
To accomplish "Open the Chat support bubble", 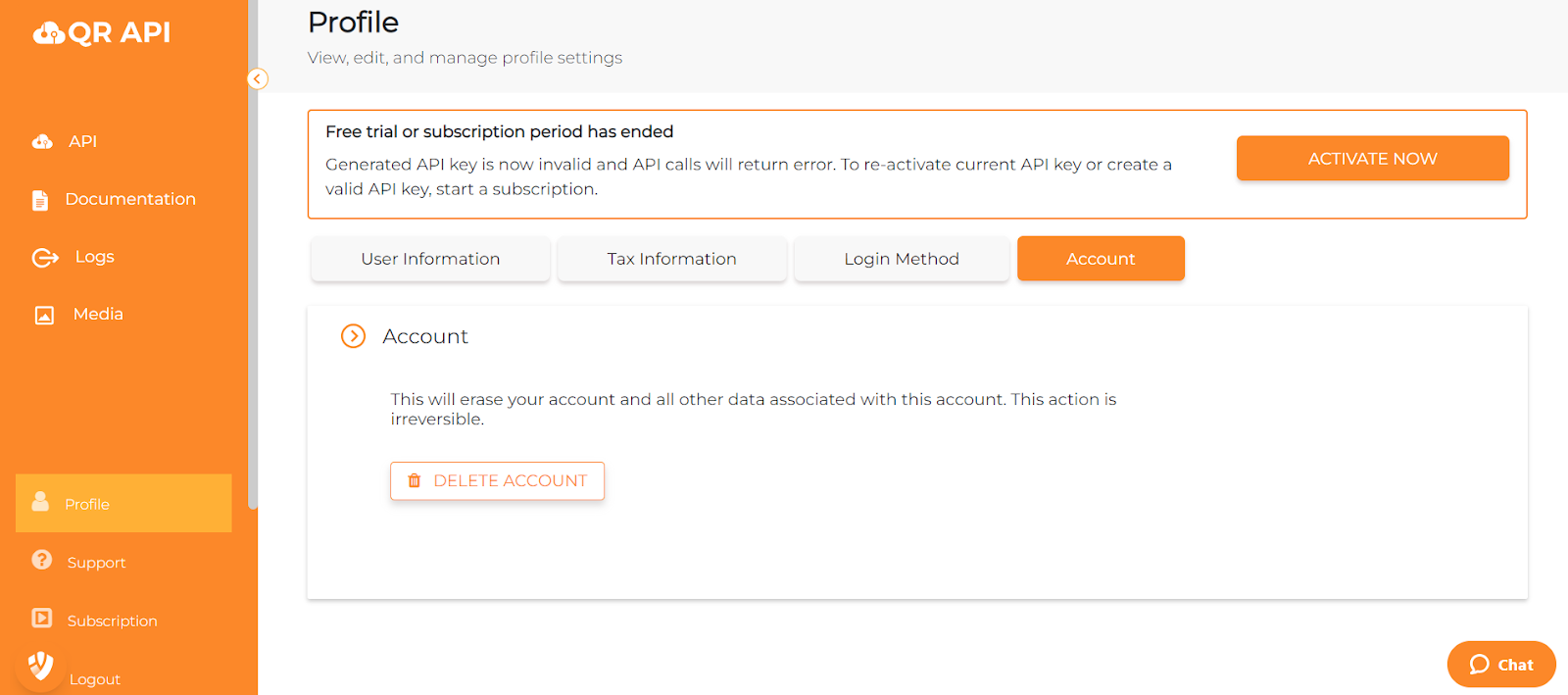I will [x=1501, y=665].
